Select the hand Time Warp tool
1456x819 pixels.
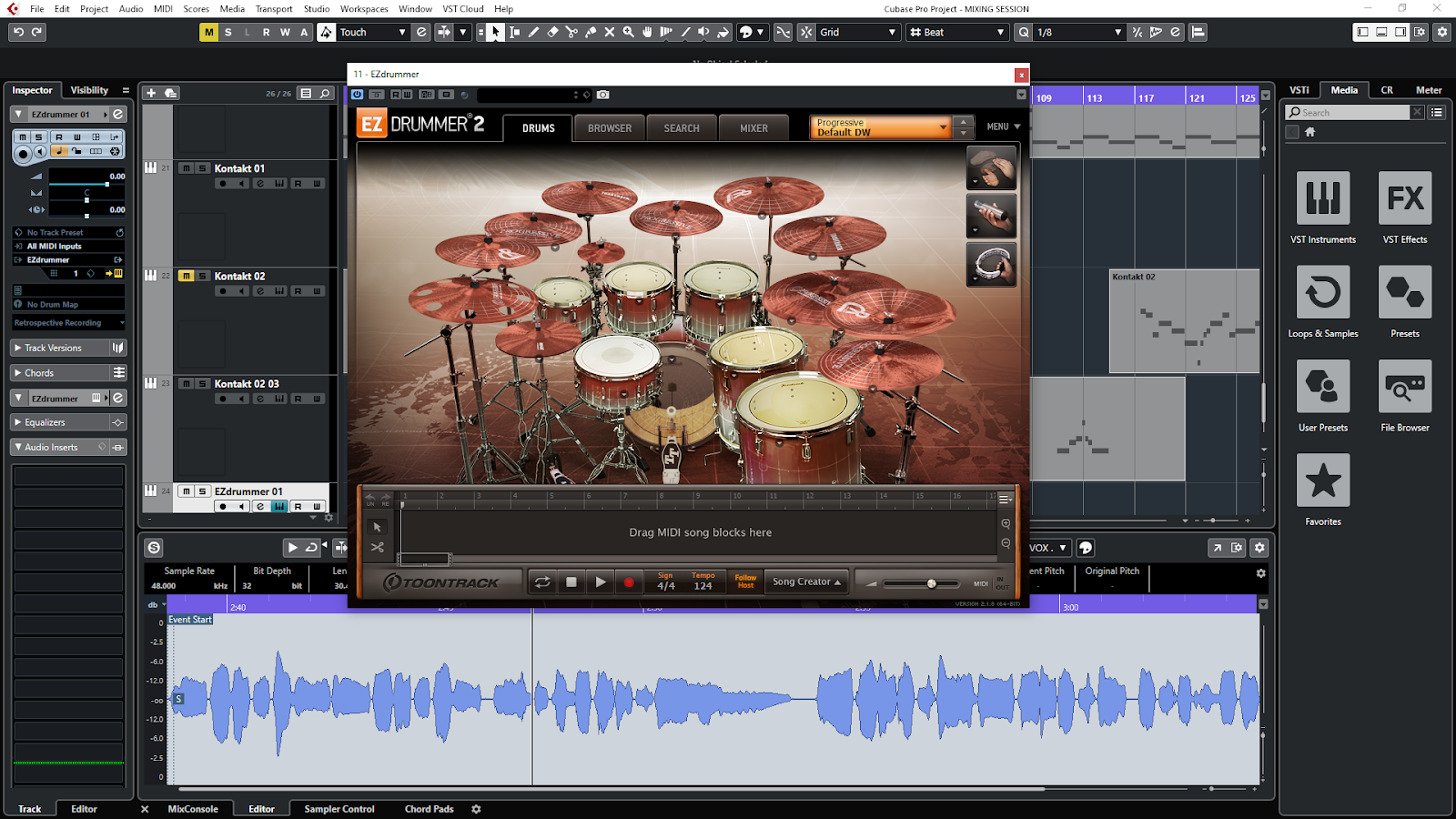tap(648, 32)
